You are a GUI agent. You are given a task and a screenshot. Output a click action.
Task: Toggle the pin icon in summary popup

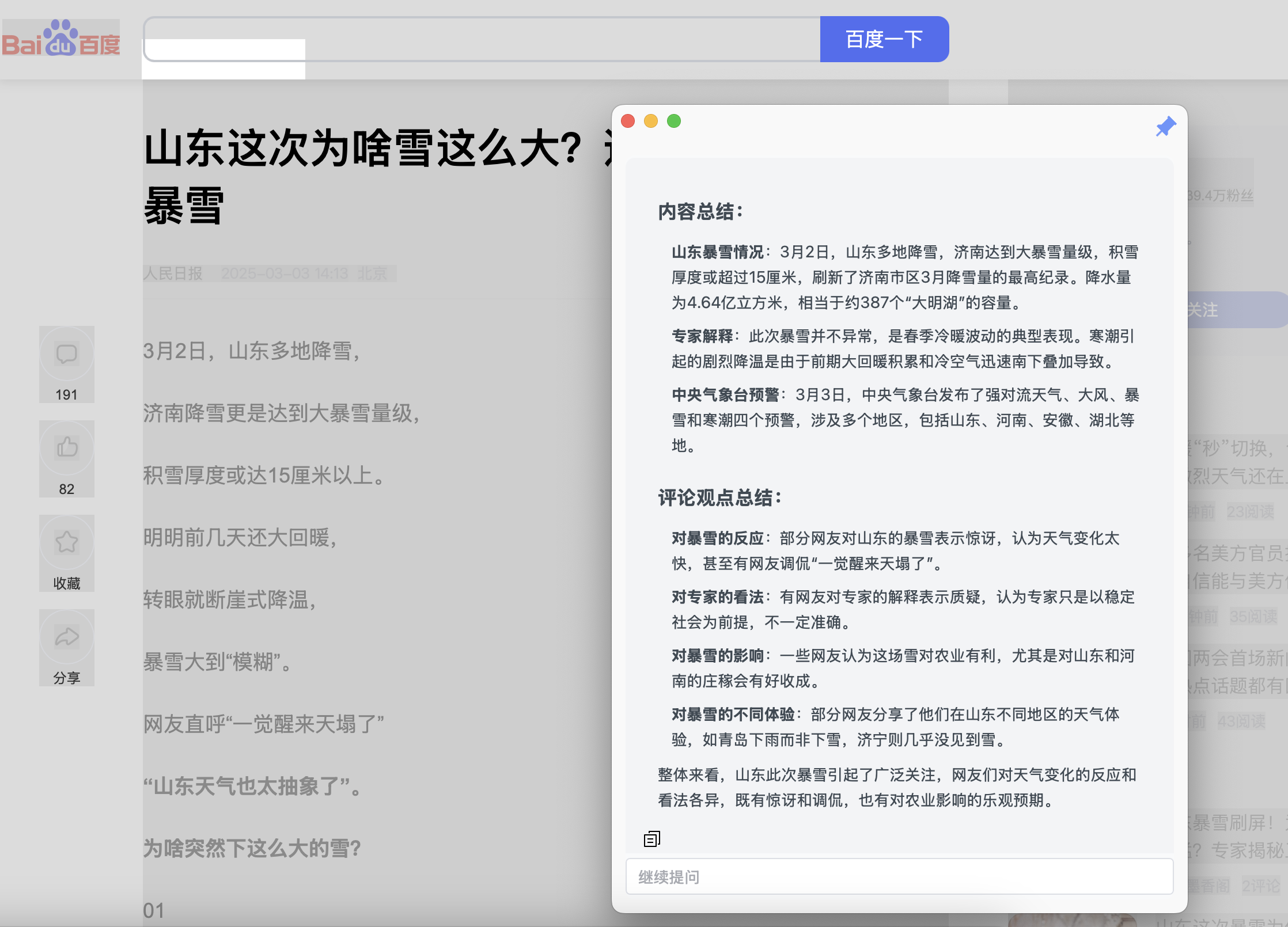pos(1165,127)
